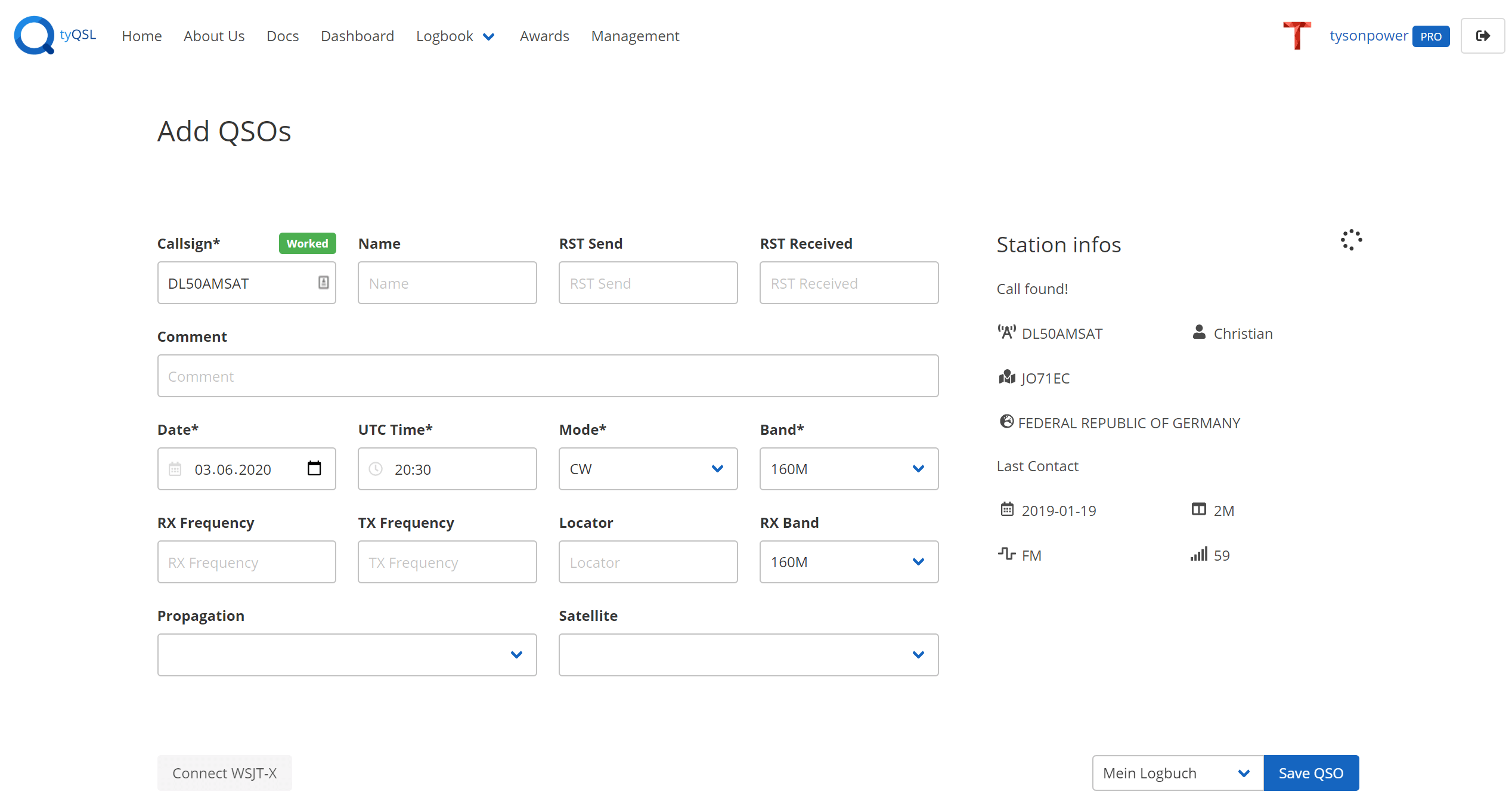Image resolution: width=1512 pixels, height=807 pixels.
Task: Select the Mein Logbuch logbook dropdown
Action: coord(1177,774)
